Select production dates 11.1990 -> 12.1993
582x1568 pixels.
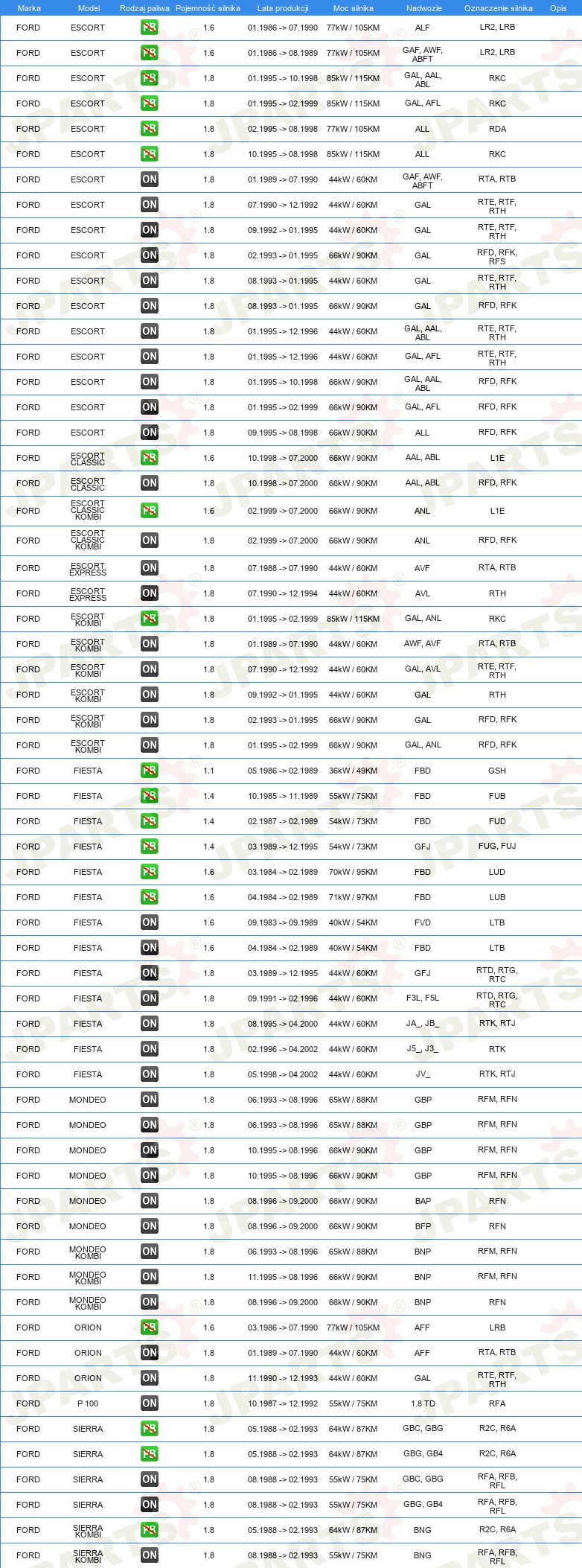[283, 1378]
